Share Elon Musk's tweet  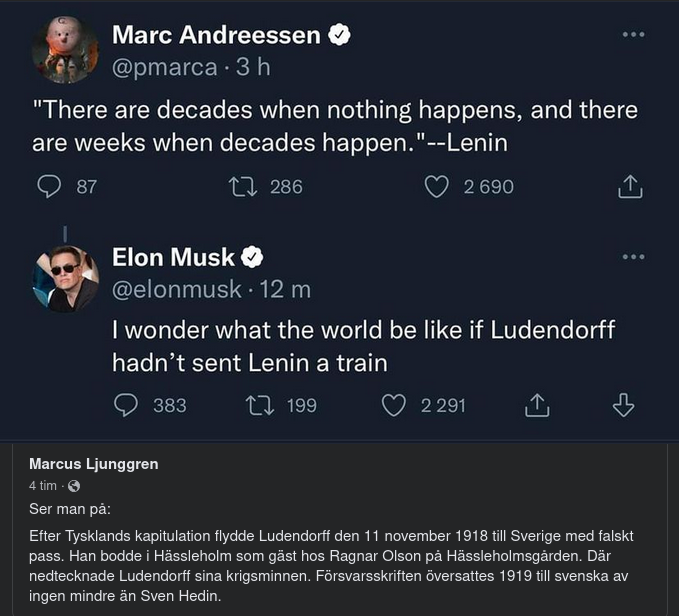(x=537, y=405)
